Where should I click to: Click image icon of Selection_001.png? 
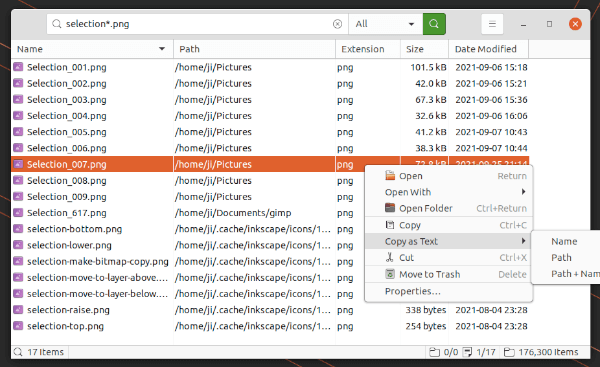tap(18, 67)
